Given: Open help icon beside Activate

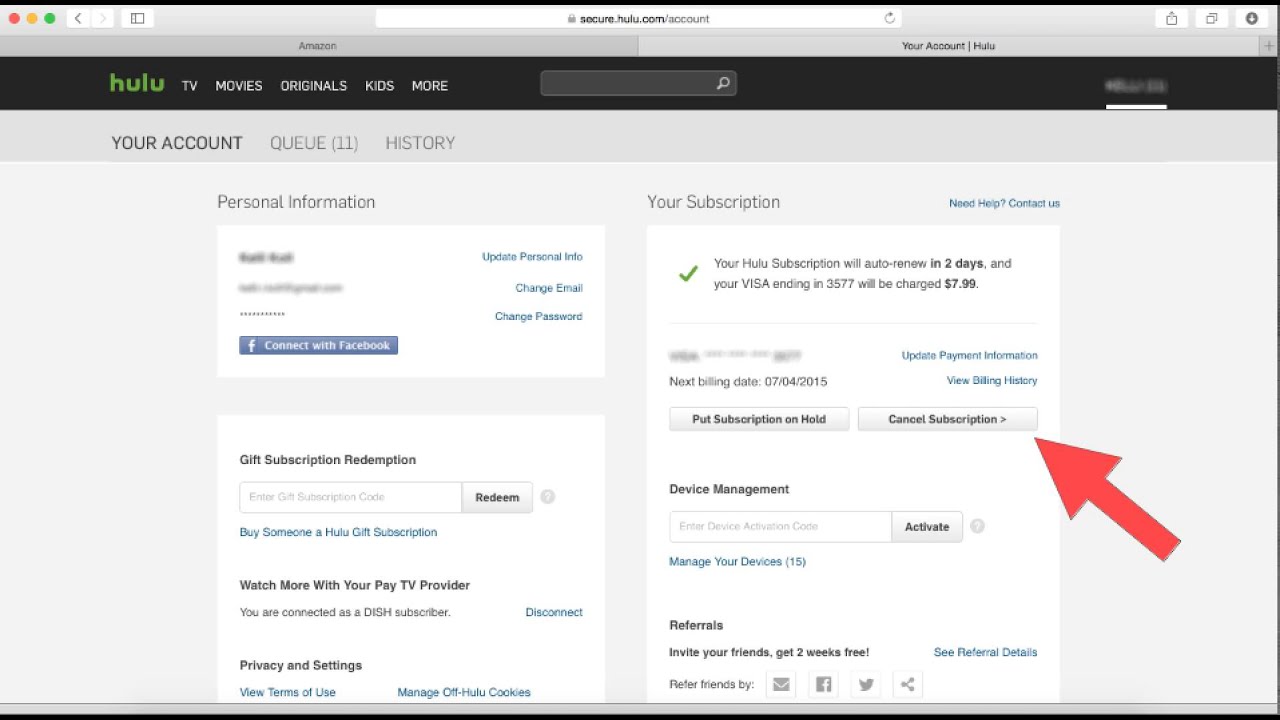Looking at the screenshot, I should [x=977, y=526].
